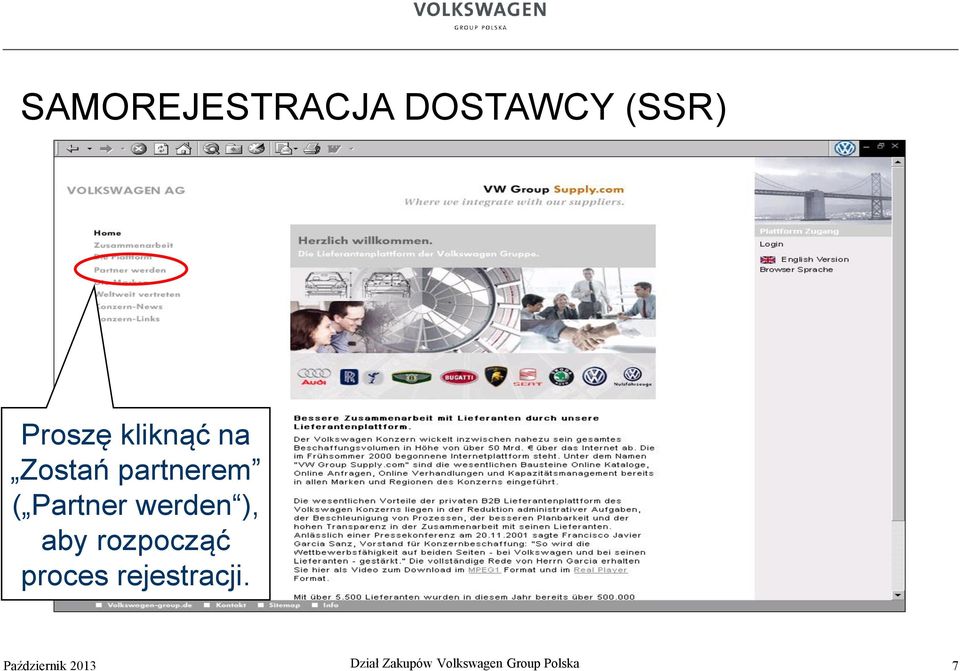Viewport: 960px width, 671px height.
Task: Open the Search toolbar icon
Action: coord(212,149)
